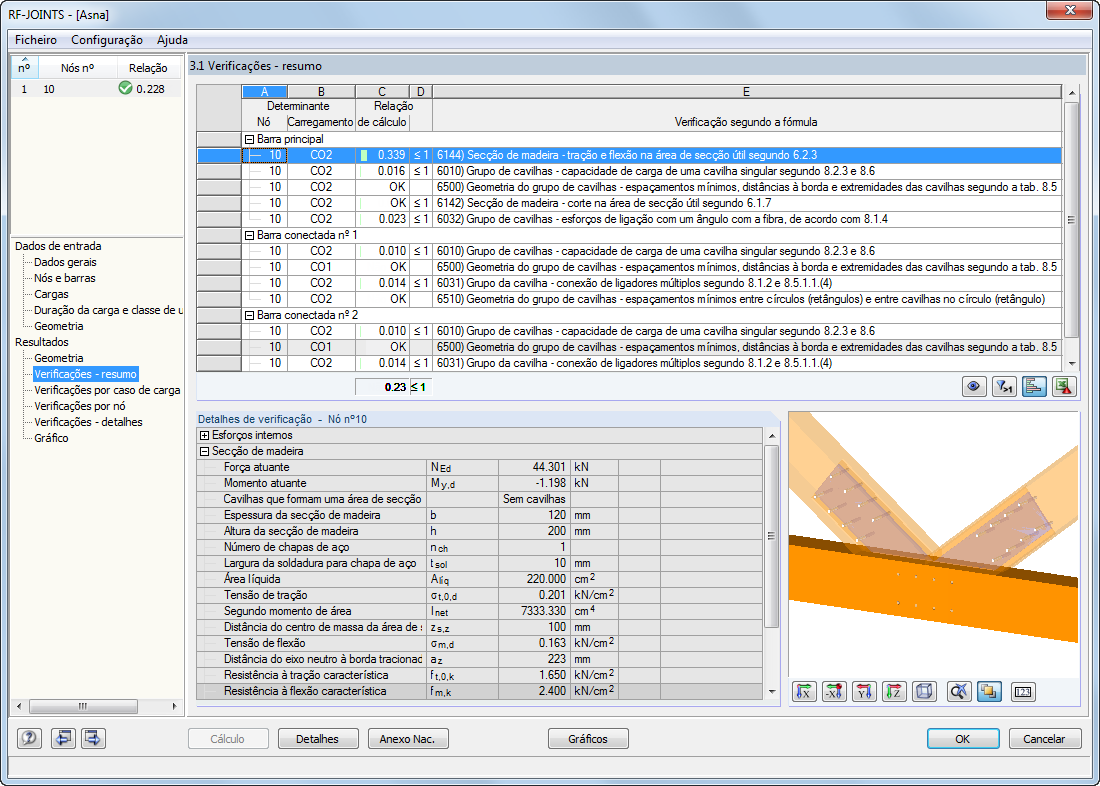1100x786 pixels.
Task: Click the Anexo Nac. button
Action: click(x=408, y=739)
